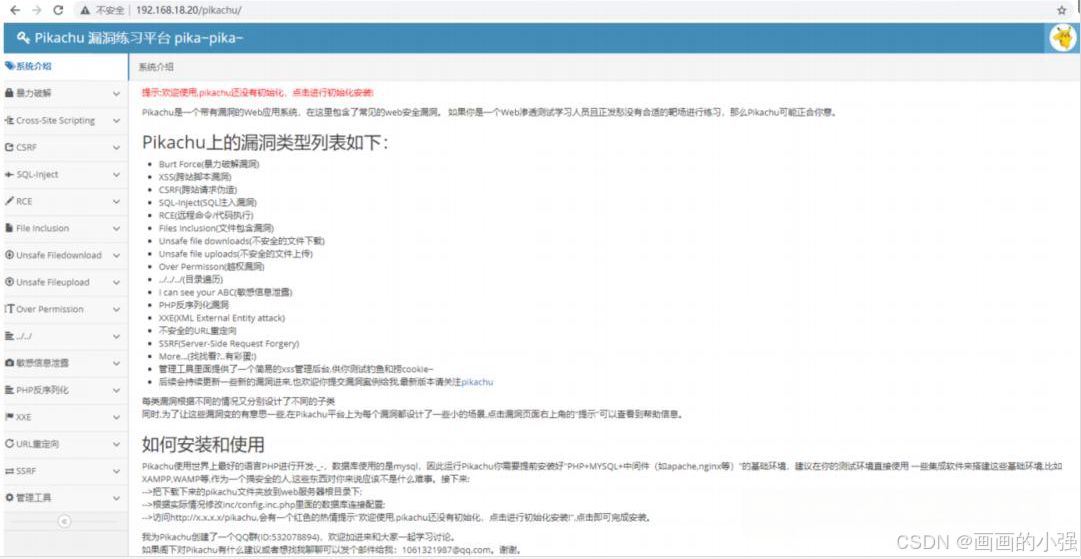Collapse the sidebar with the round toggle

coord(64,522)
